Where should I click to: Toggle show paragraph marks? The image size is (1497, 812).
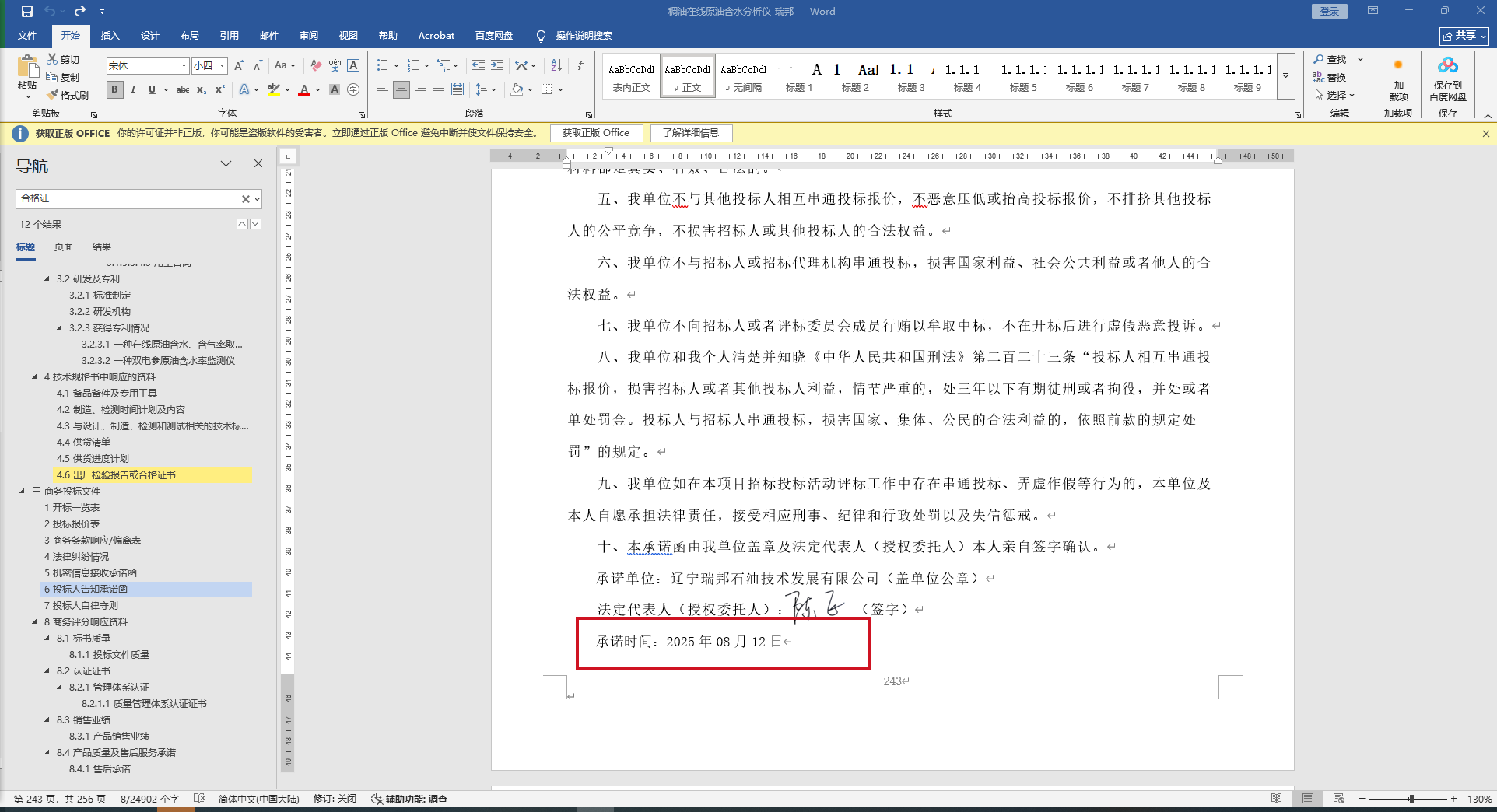(581, 65)
